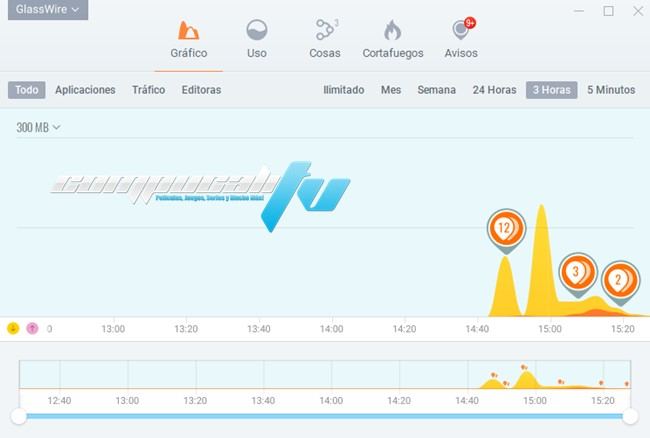
Task: Open the GlassWire main menu dropdown
Action: click(x=48, y=9)
